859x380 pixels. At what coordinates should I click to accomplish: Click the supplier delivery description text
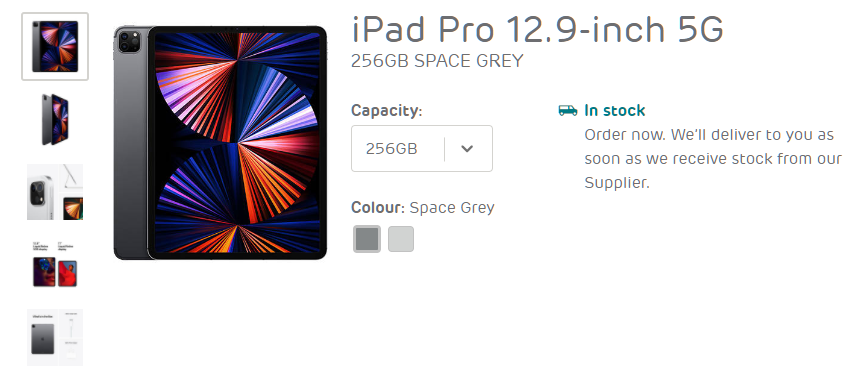(x=713, y=159)
